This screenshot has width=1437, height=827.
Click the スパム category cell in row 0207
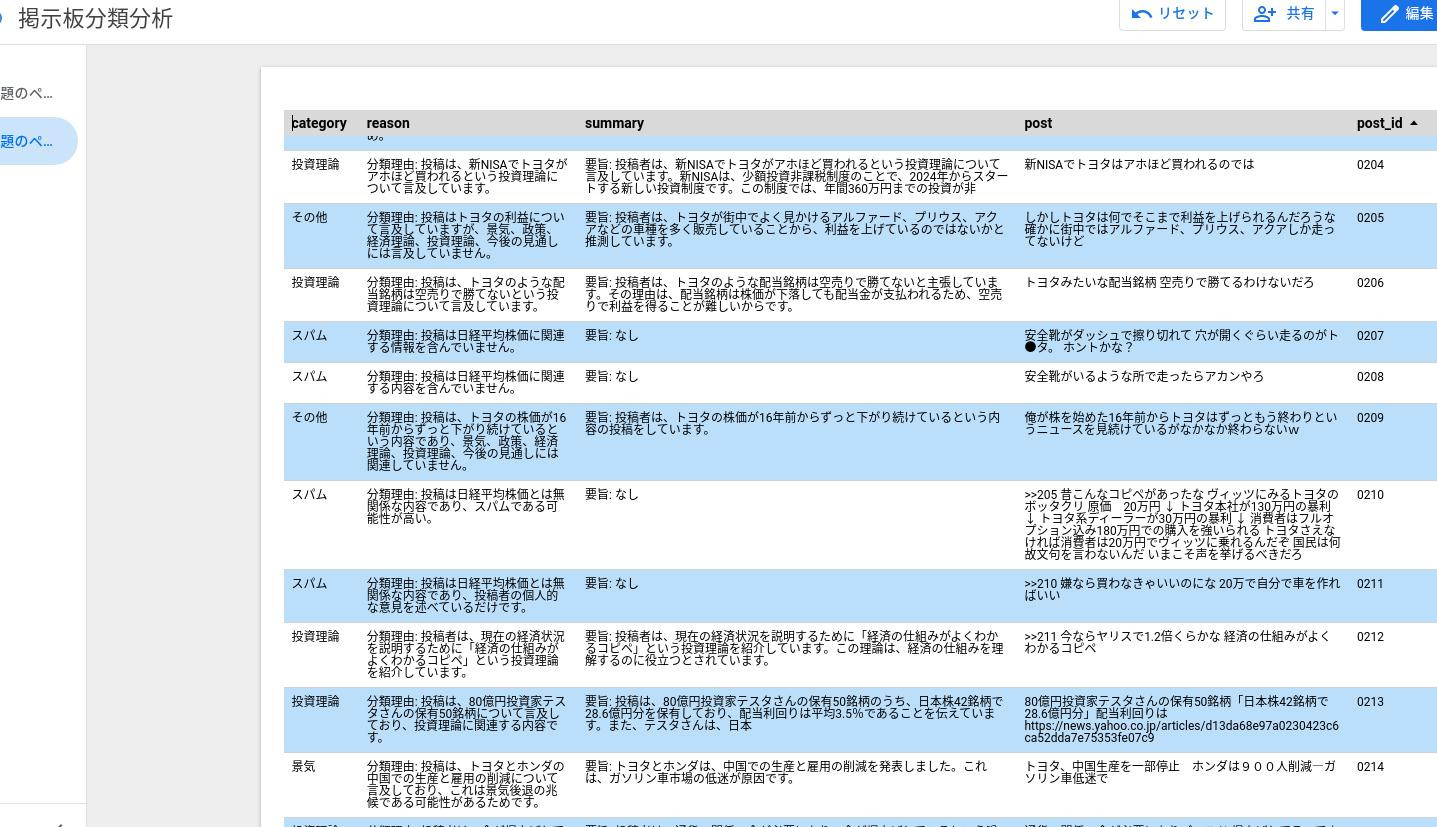pyautogui.click(x=309, y=335)
